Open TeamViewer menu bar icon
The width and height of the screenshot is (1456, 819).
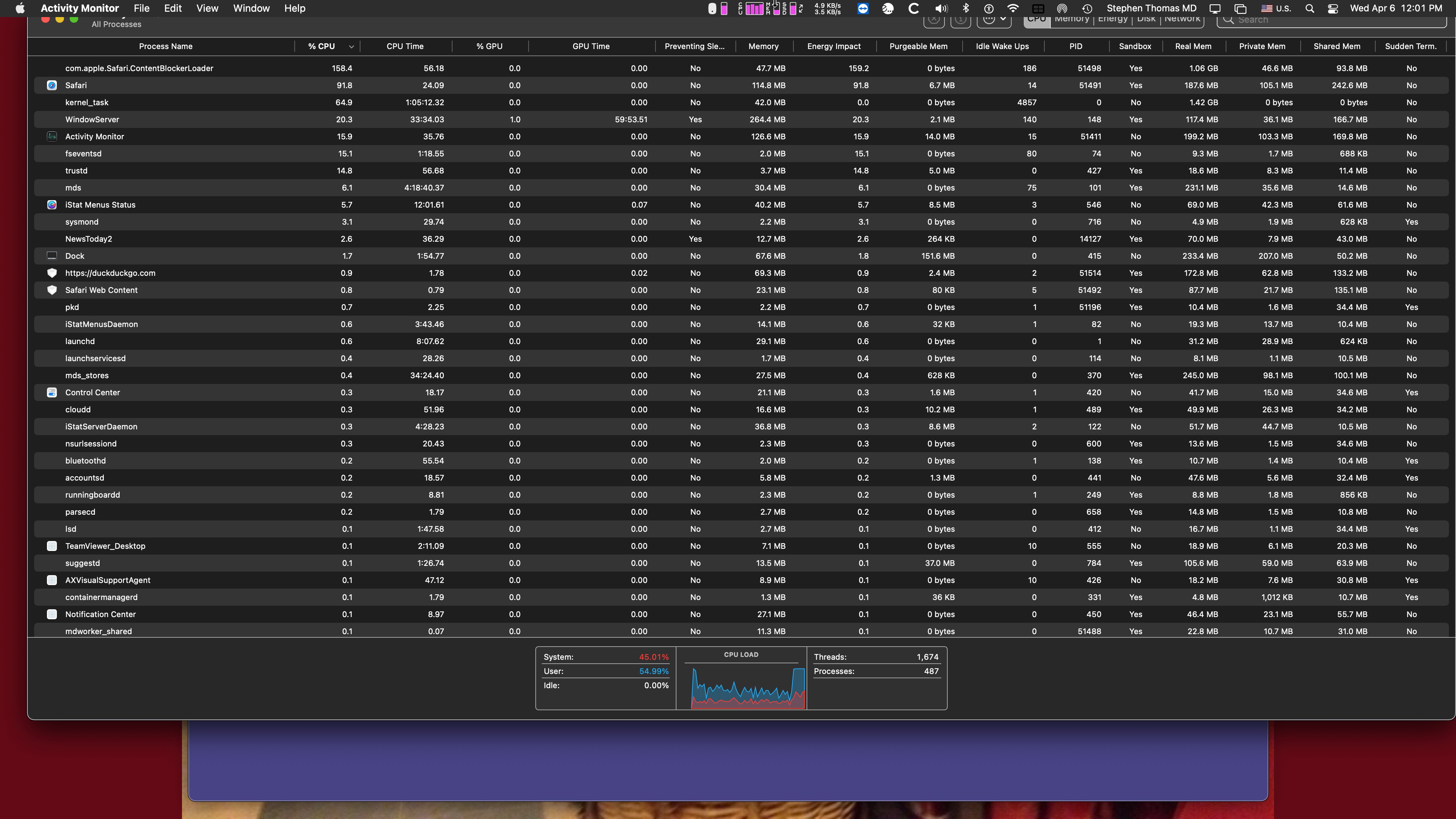point(862,9)
